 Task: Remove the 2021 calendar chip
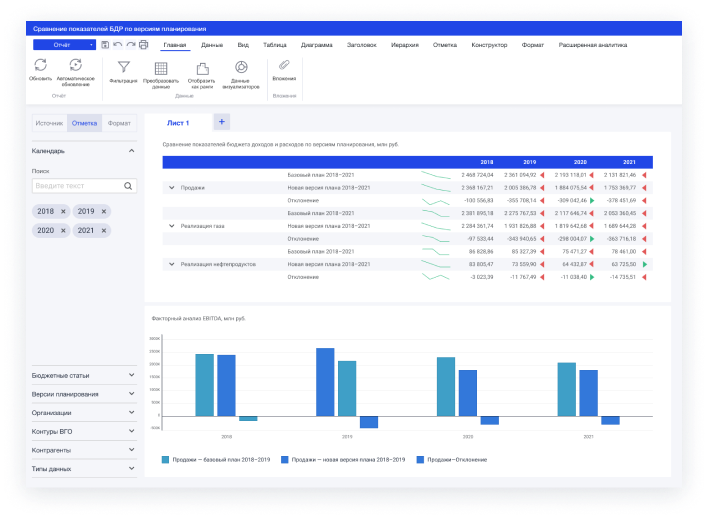point(104,230)
